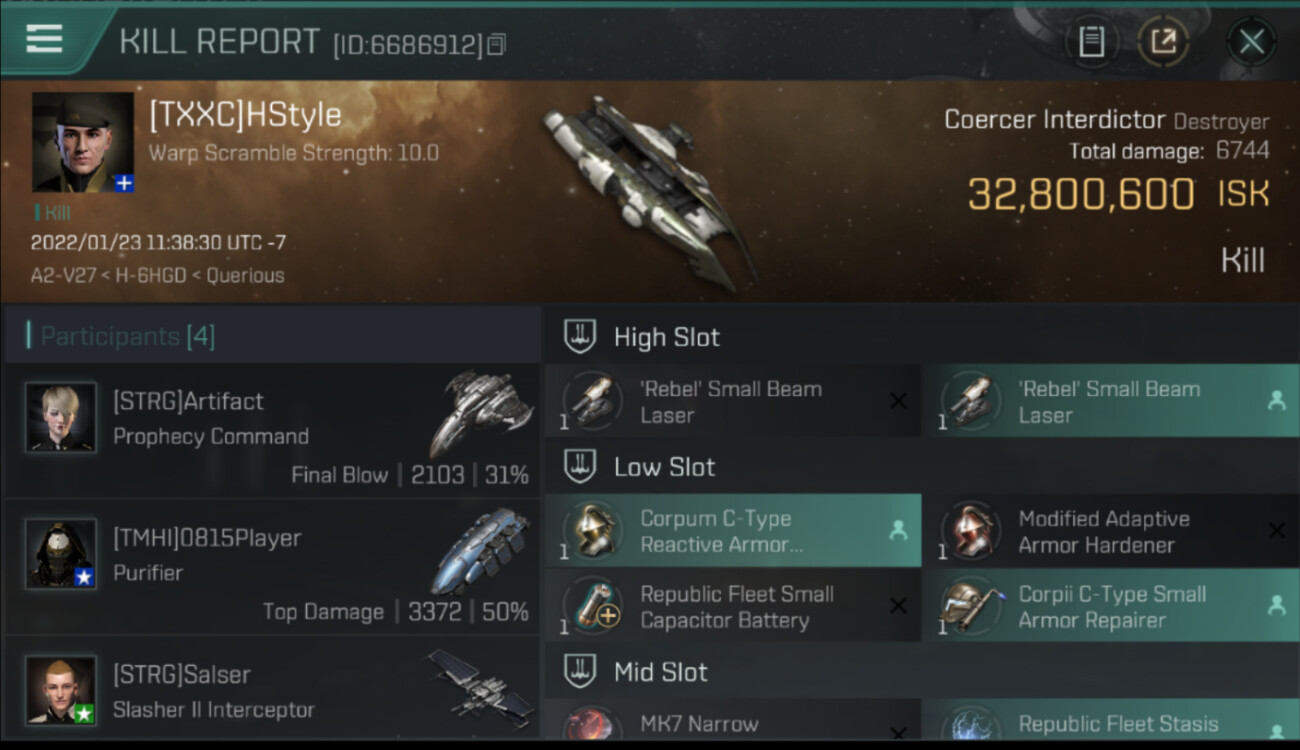Screen dimensions: 1300x750
Task: Copy the kill report ID
Action: (497, 44)
